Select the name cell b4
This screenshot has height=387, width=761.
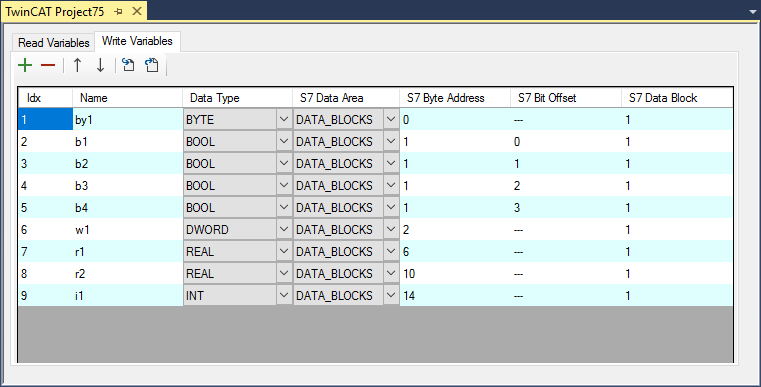pos(127,207)
